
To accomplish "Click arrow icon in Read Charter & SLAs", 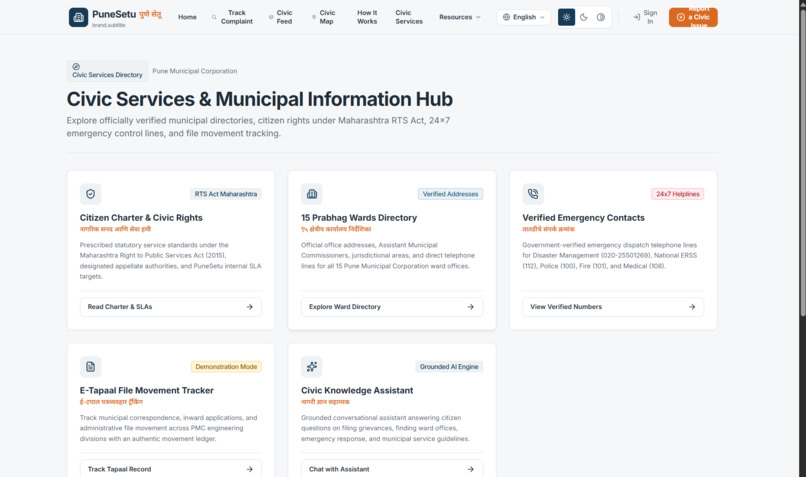I will [249, 307].
